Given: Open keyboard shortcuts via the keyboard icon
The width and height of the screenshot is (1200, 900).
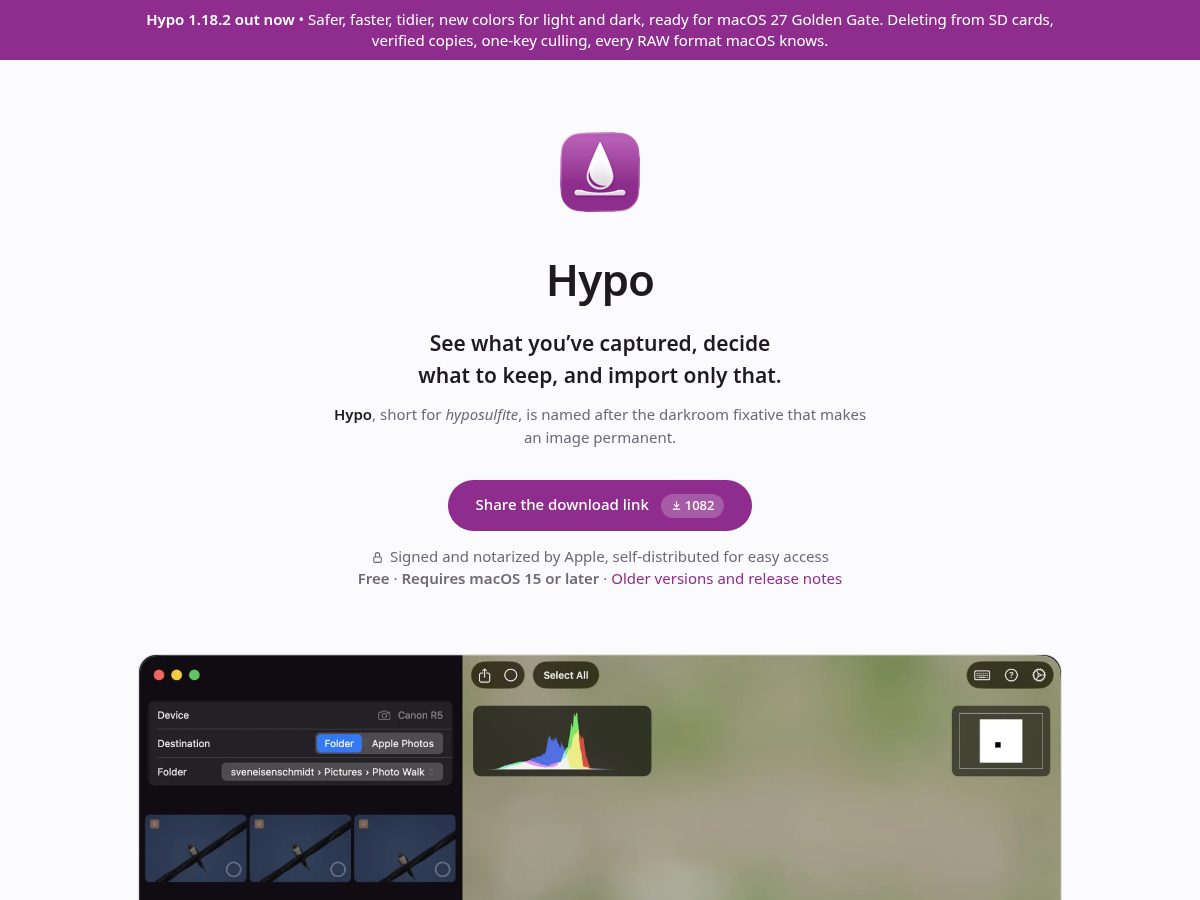Looking at the screenshot, I should [x=982, y=675].
